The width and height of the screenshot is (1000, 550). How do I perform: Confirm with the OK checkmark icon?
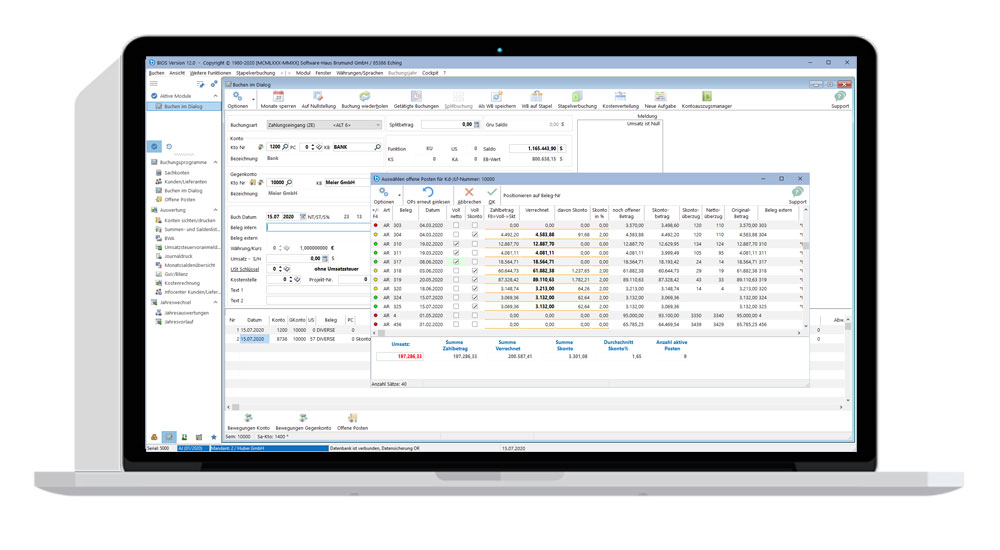pos(492,192)
